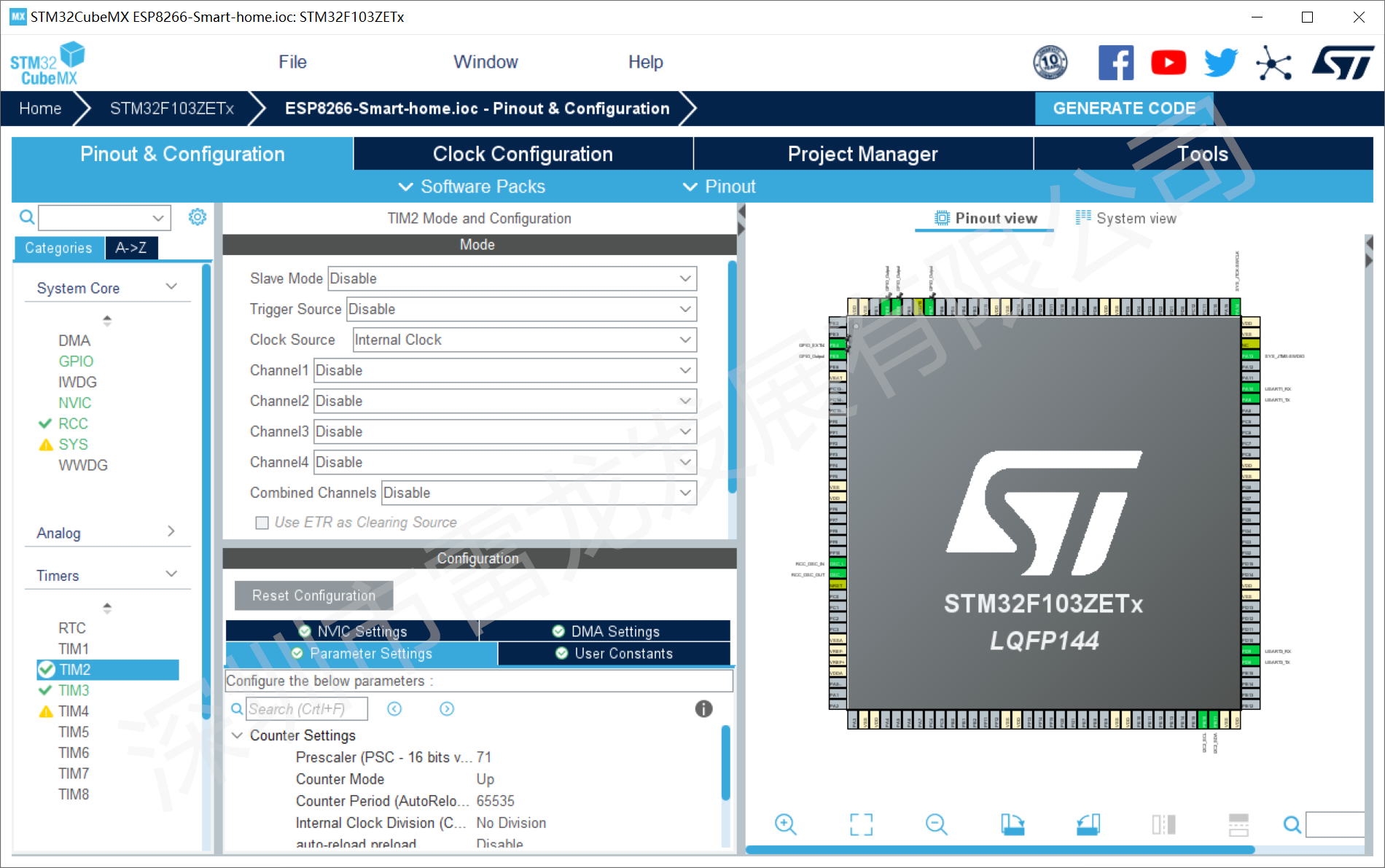This screenshot has height=868, width=1385.
Task: Open the Clock Configuration tab
Action: 523,154
